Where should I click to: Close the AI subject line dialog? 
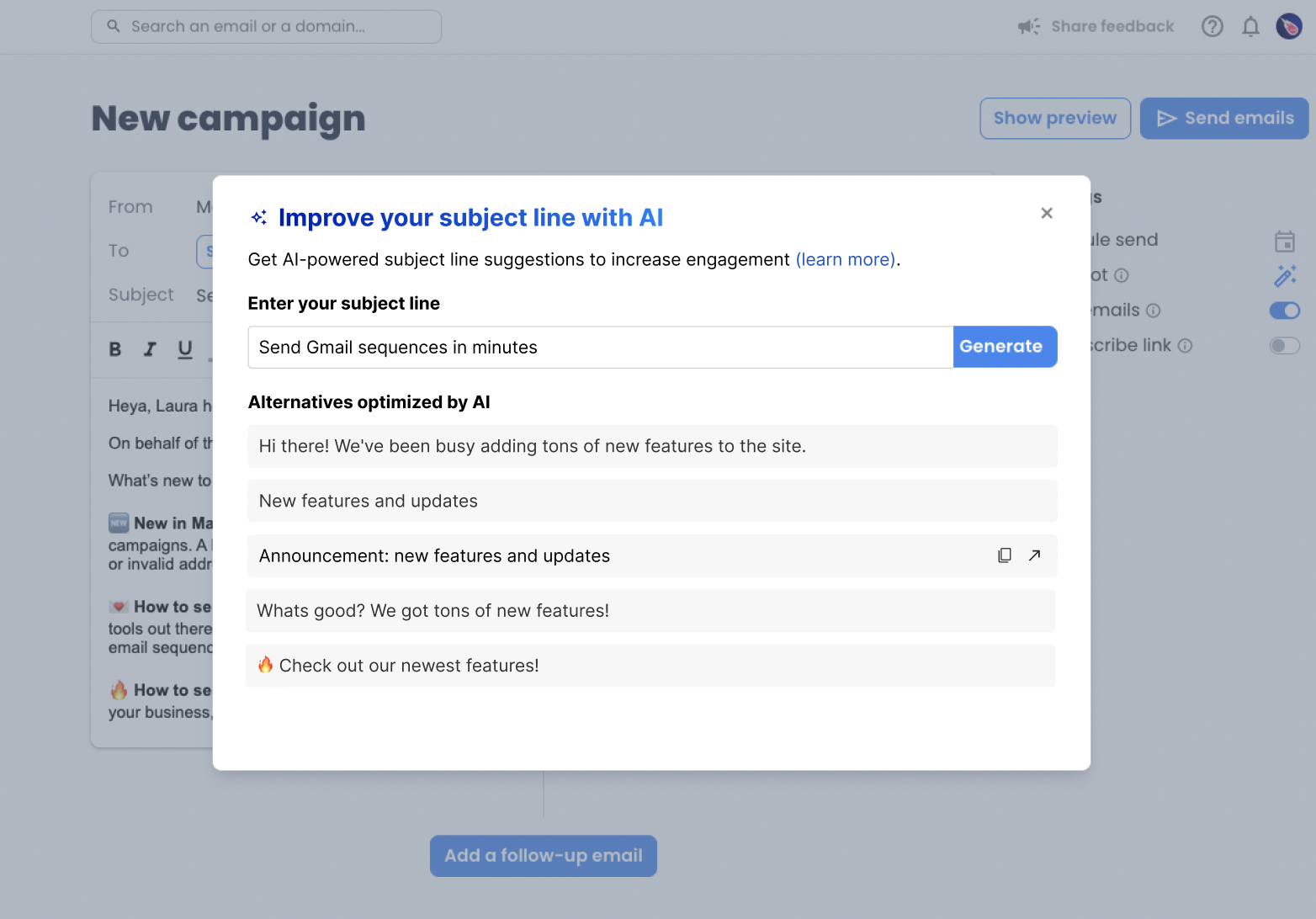1046,213
